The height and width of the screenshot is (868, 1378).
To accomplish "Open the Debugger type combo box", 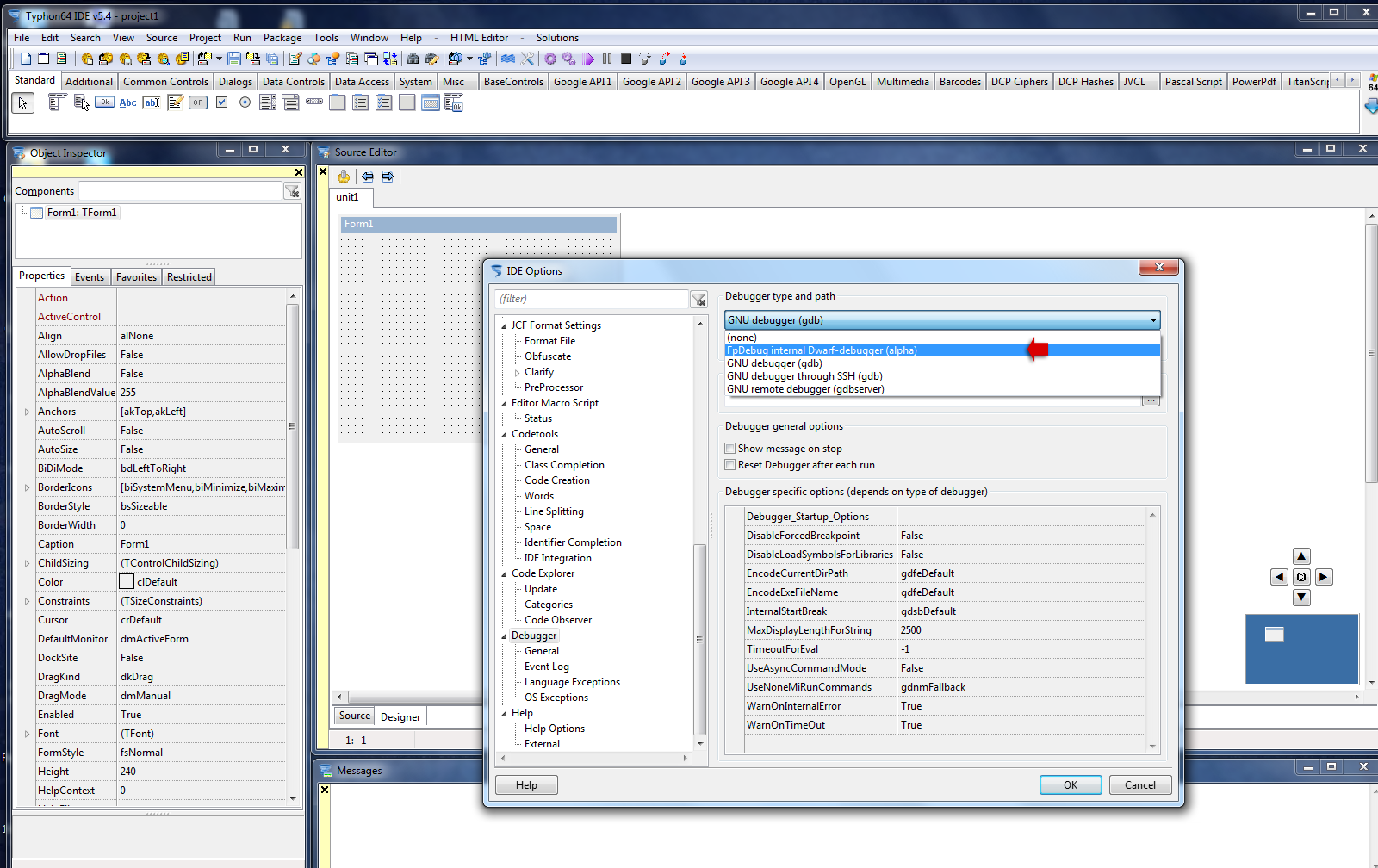I will click(x=942, y=320).
